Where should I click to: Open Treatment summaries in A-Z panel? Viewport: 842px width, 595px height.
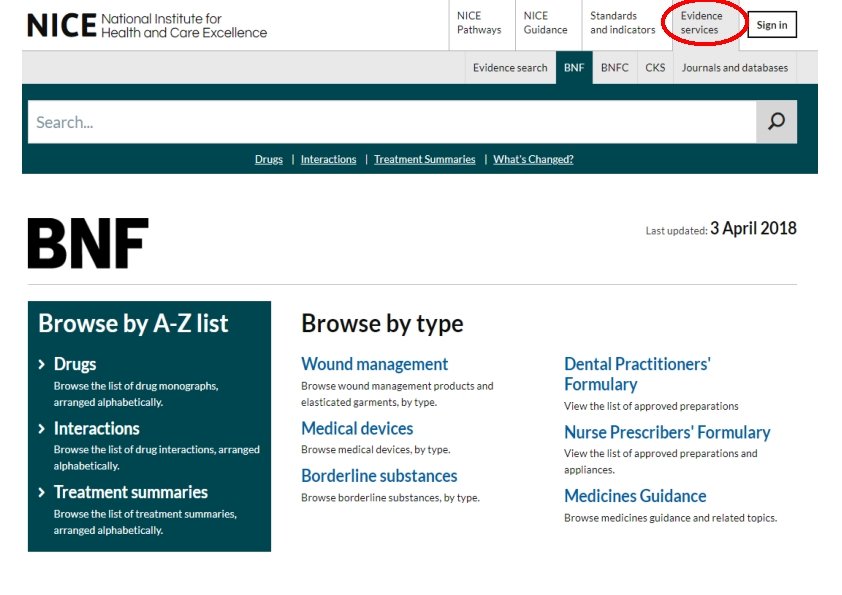pyautogui.click(x=130, y=492)
